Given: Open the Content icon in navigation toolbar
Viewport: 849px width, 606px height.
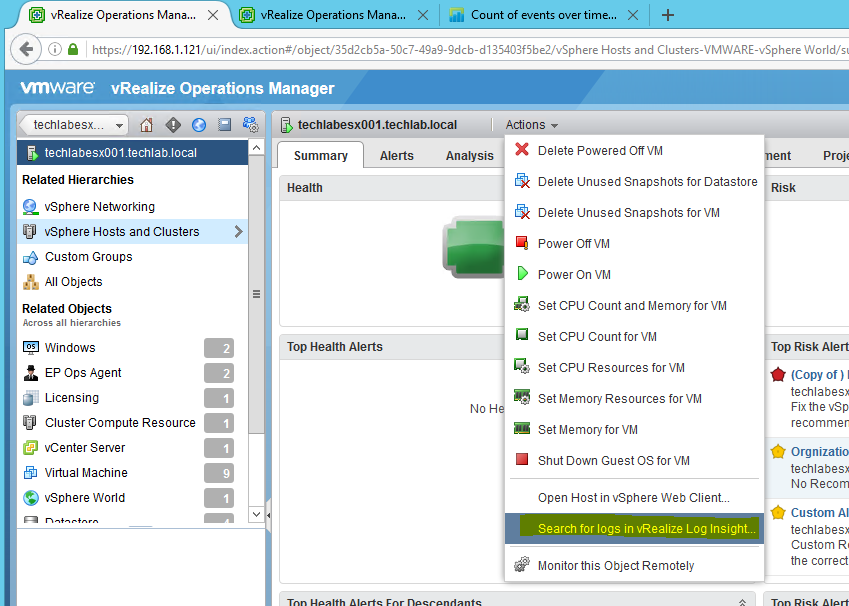Looking at the screenshot, I should pyautogui.click(x=225, y=125).
